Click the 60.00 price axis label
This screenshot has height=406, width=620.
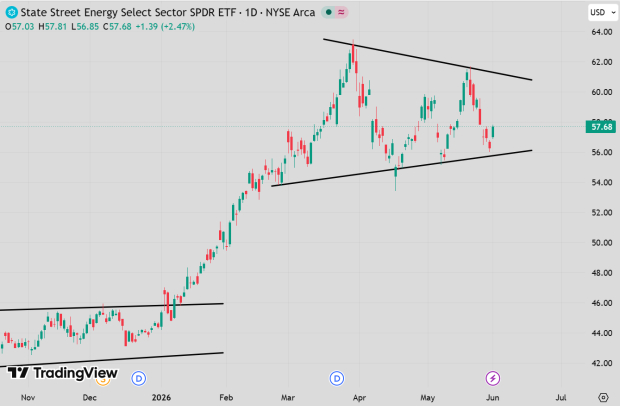pos(601,92)
